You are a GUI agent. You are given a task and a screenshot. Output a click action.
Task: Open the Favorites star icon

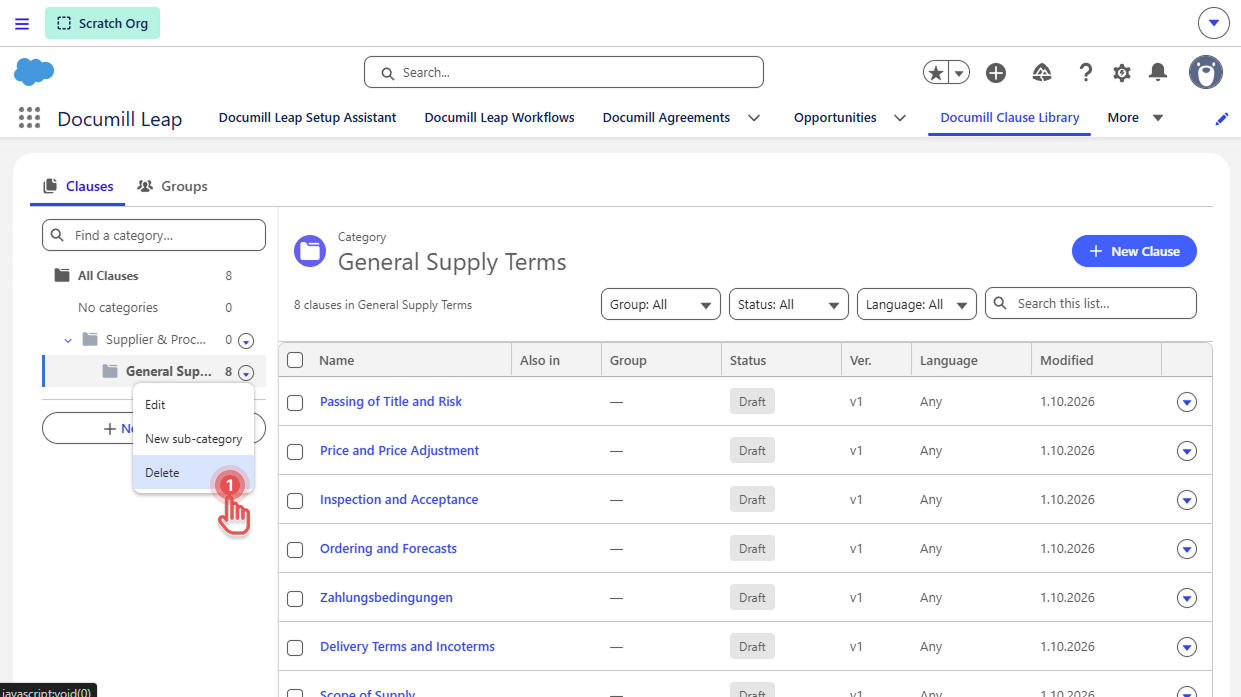point(936,72)
